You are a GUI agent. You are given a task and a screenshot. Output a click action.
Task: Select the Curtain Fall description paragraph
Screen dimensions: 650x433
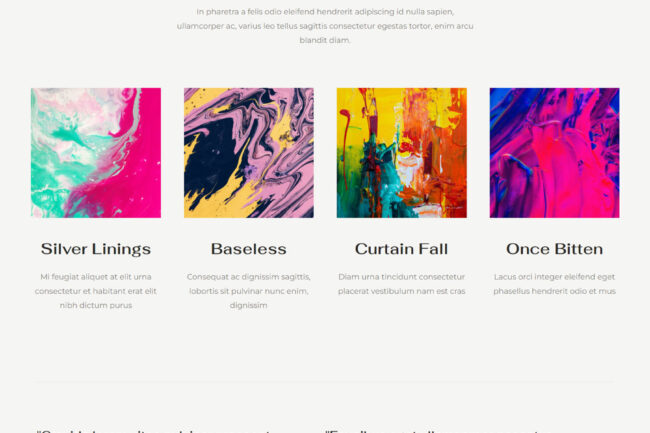coord(402,284)
